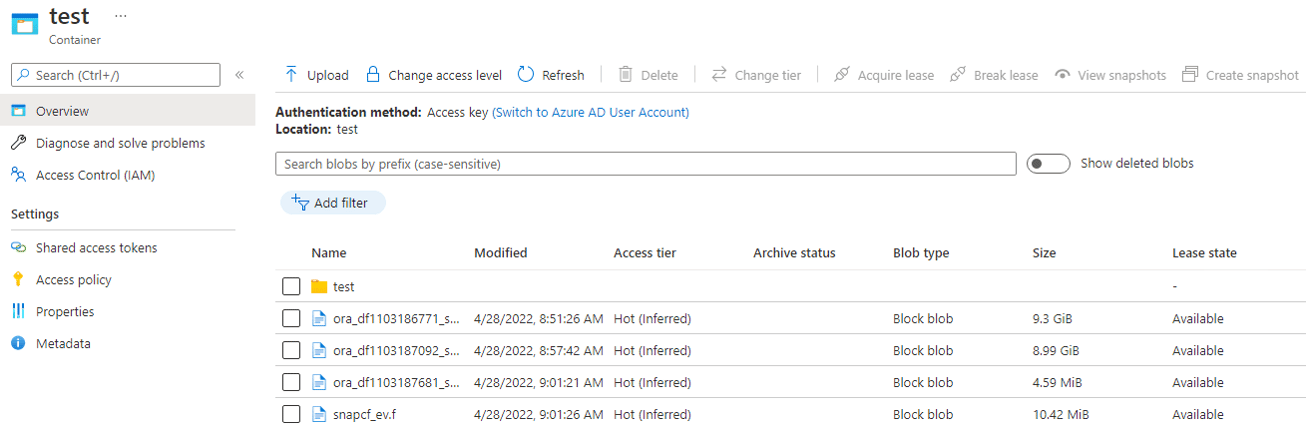
Task: Click the Acquire lease icon
Action: [x=842, y=75]
